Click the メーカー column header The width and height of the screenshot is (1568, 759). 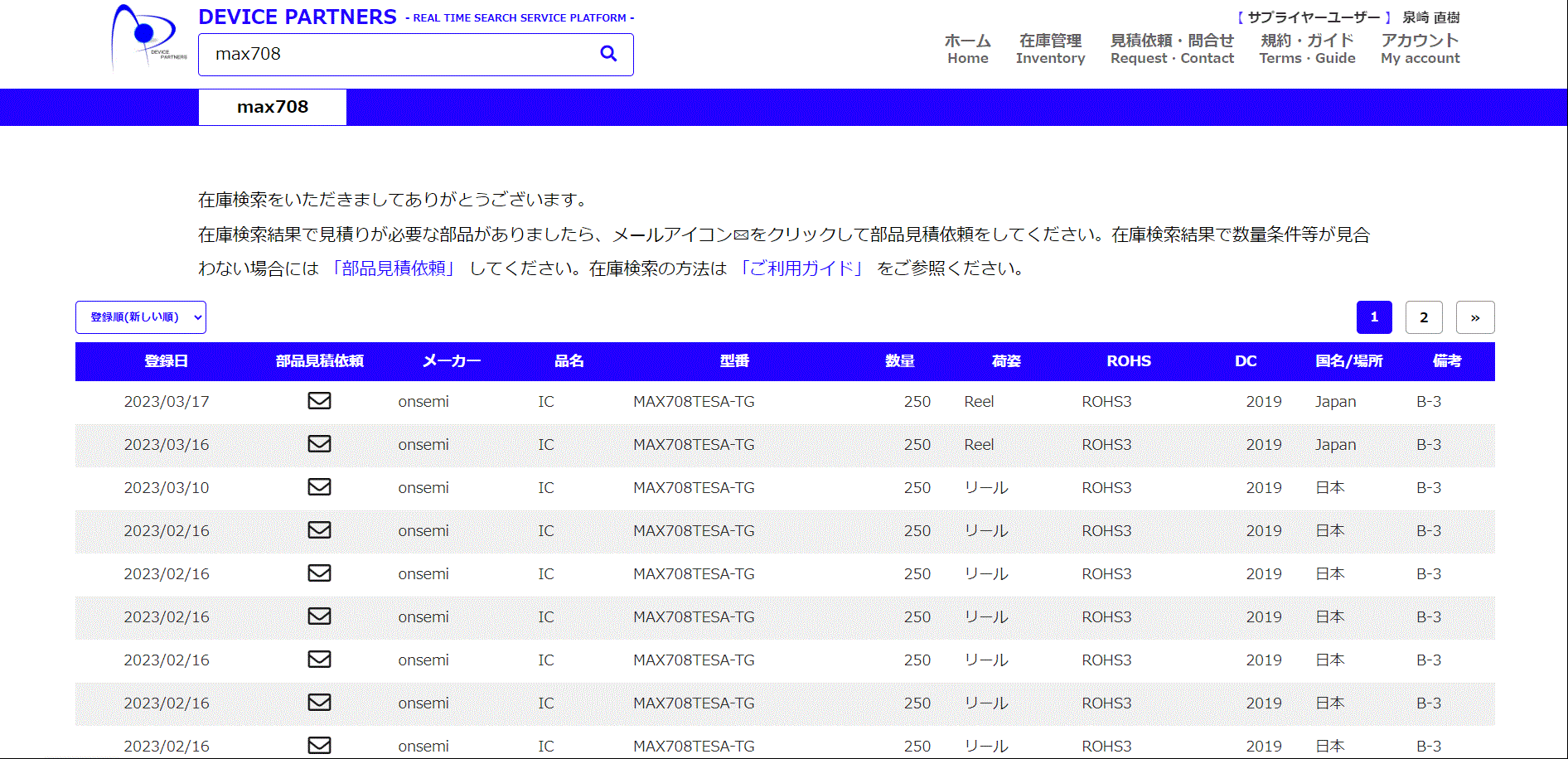(x=452, y=361)
